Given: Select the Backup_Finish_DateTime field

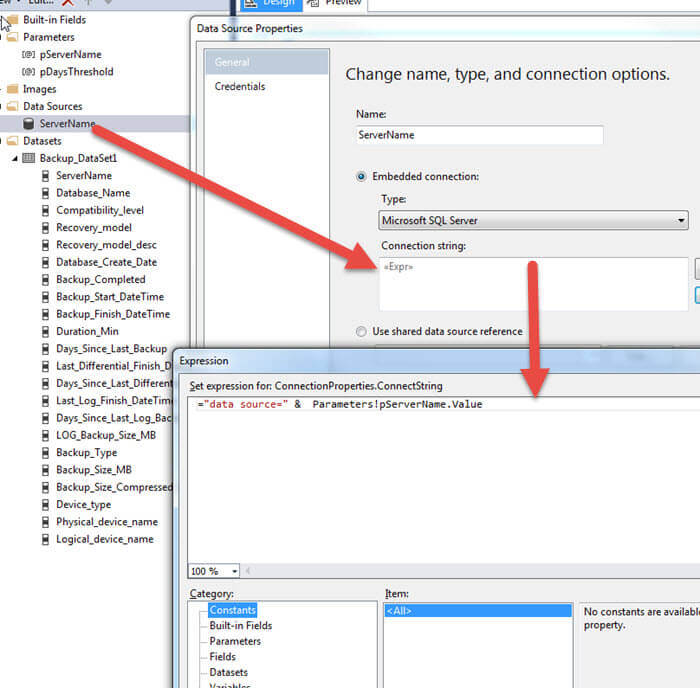Looking at the screenshot, I should coord(113,314).
